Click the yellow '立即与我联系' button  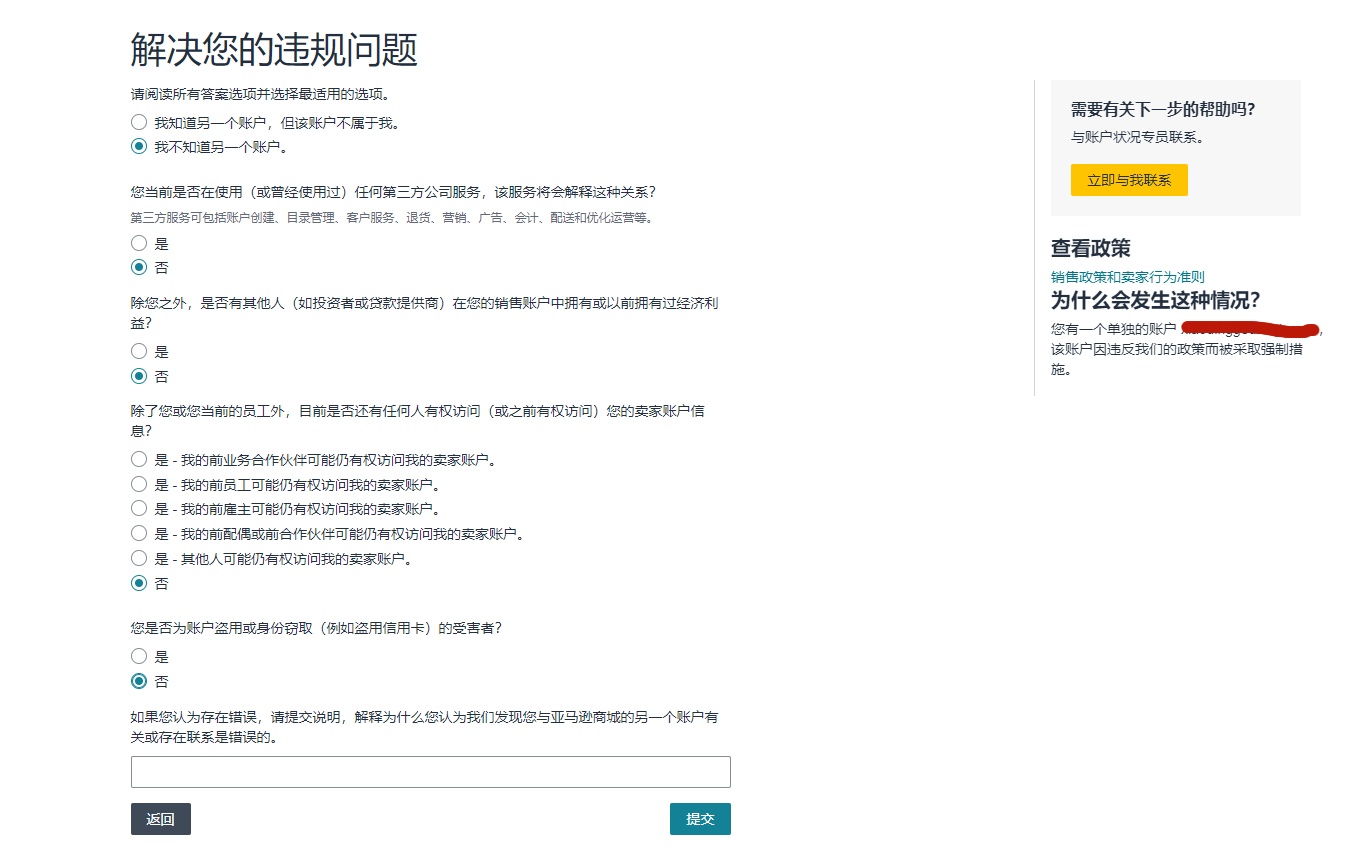(x=1128, y=180)
